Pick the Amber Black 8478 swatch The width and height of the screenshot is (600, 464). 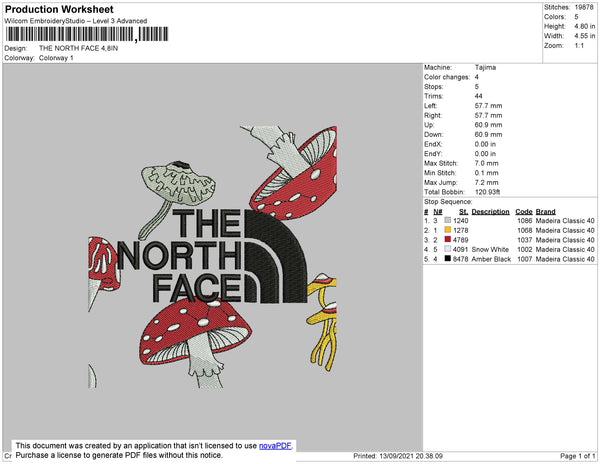[447, 259]
